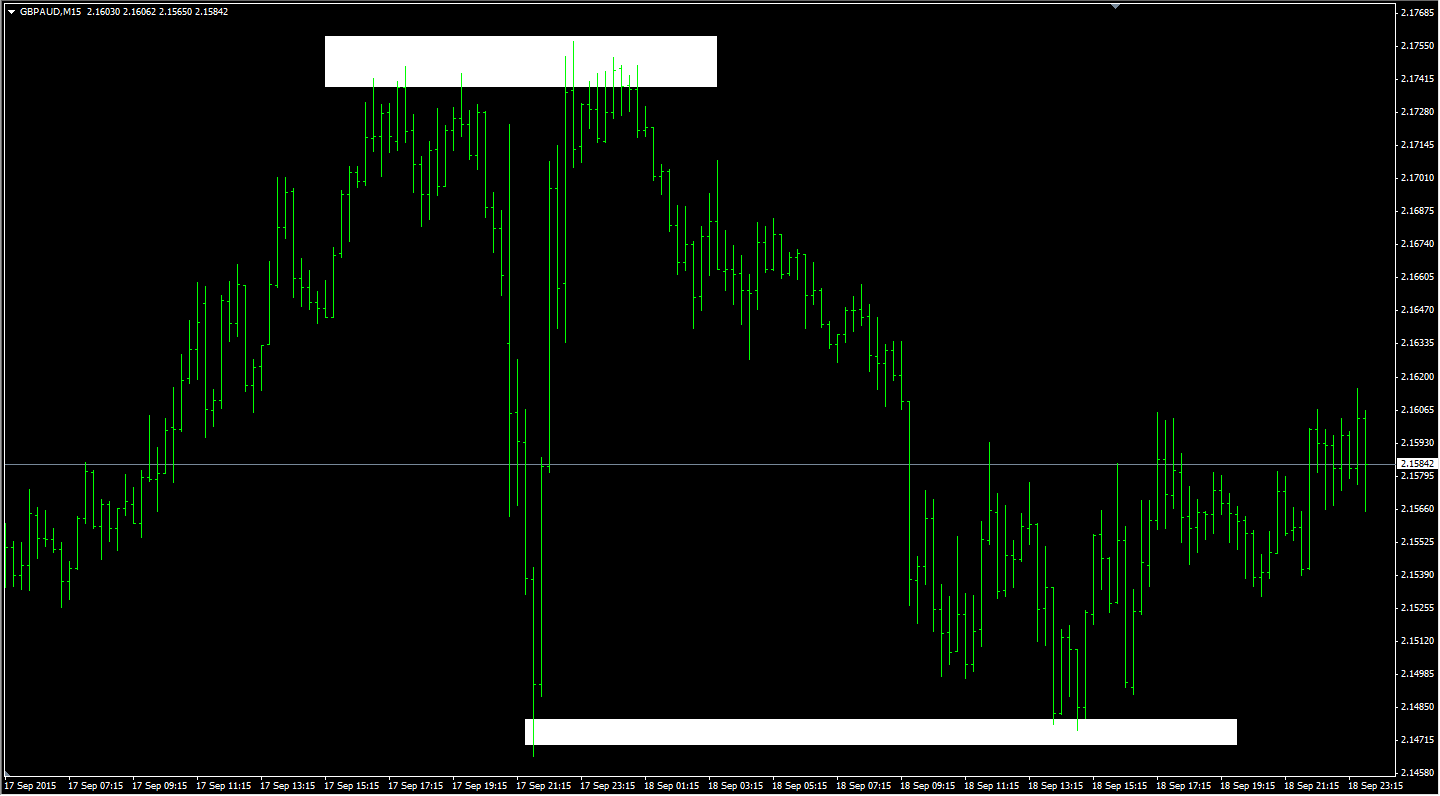Click the 2.17010 price axis value
The height and width of the screenshot is (796, 1440).
pos(1416,178)
